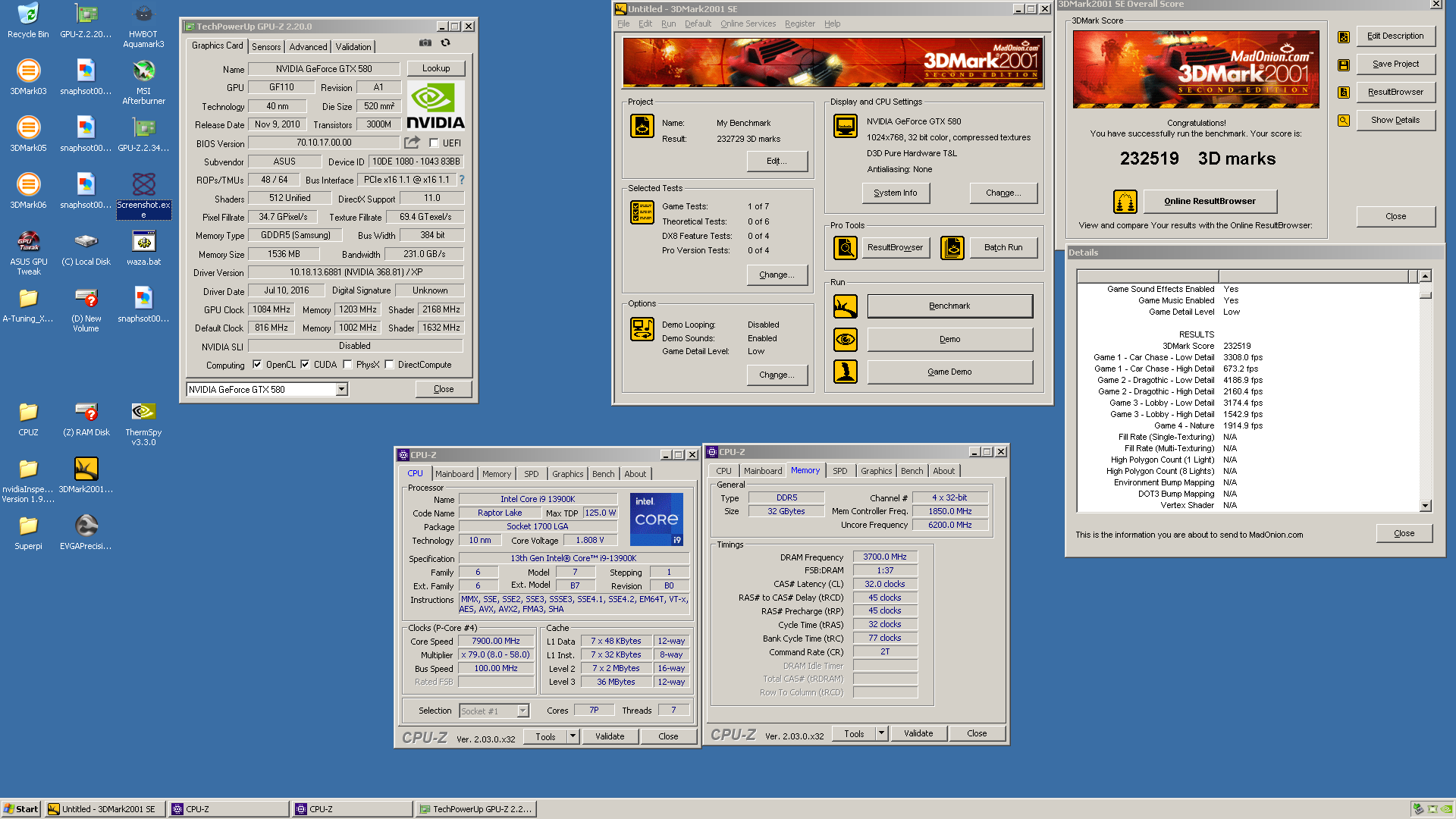Open the Run menu in 3DMark2001
The width and height of the screenshot is (1456, 819).
click(668, 24)
